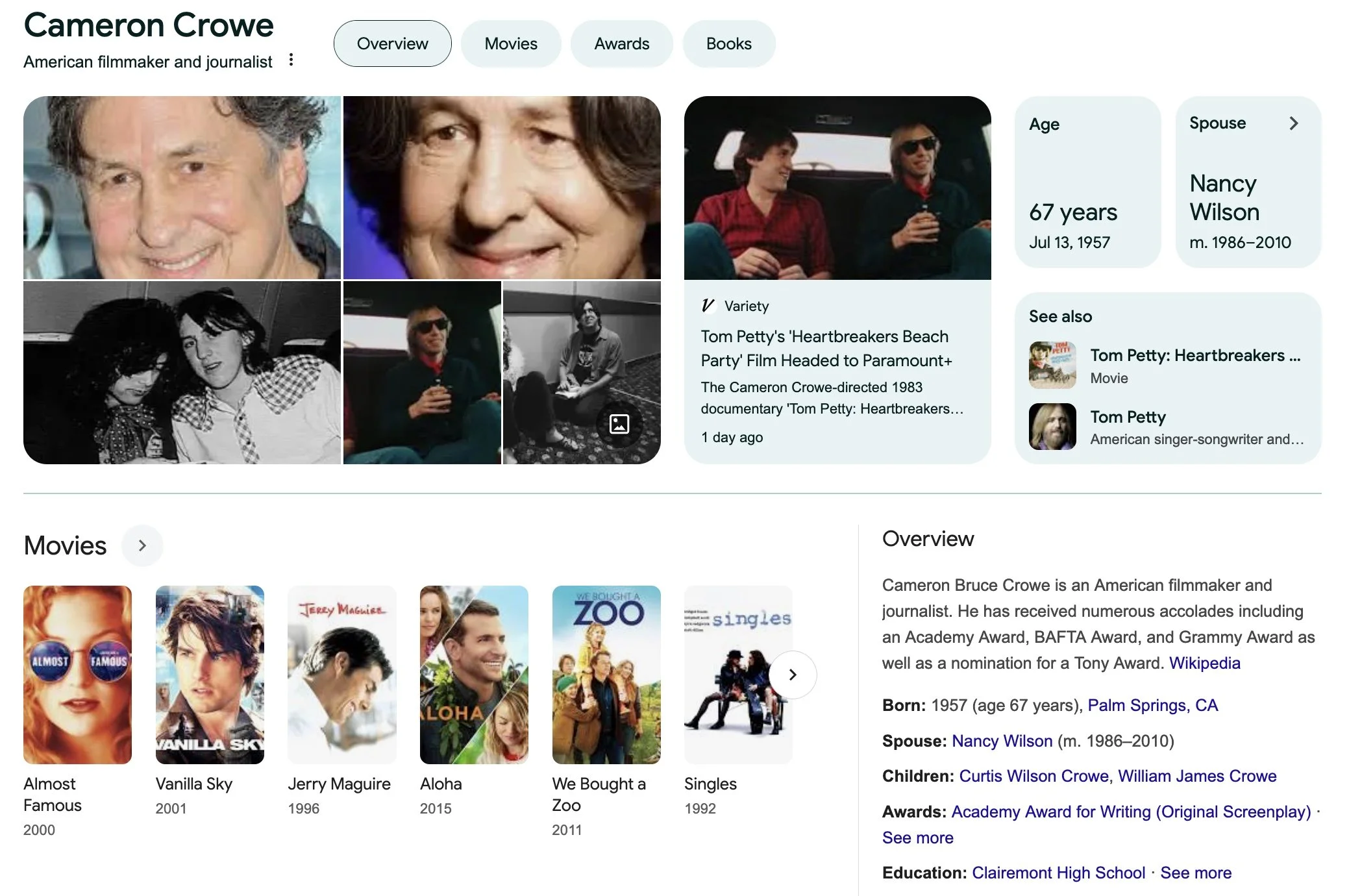Screen dimensions: 1349x896
Task: Open the Jerry Maguire movie card
Action: tap(341, 675)
